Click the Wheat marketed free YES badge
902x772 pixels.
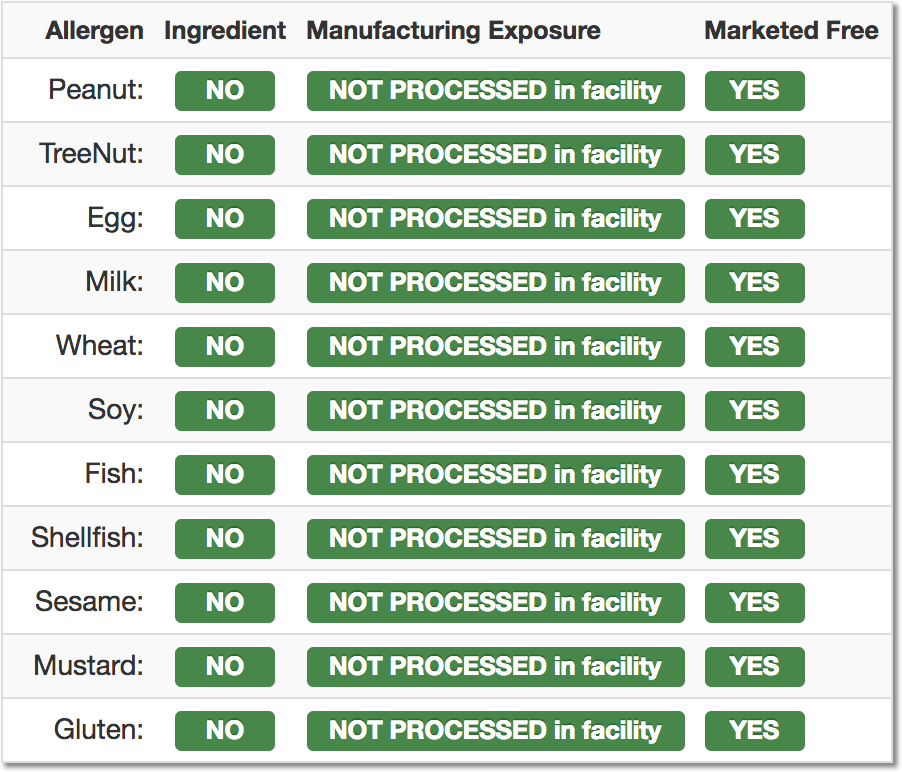[x=755, y=347]
